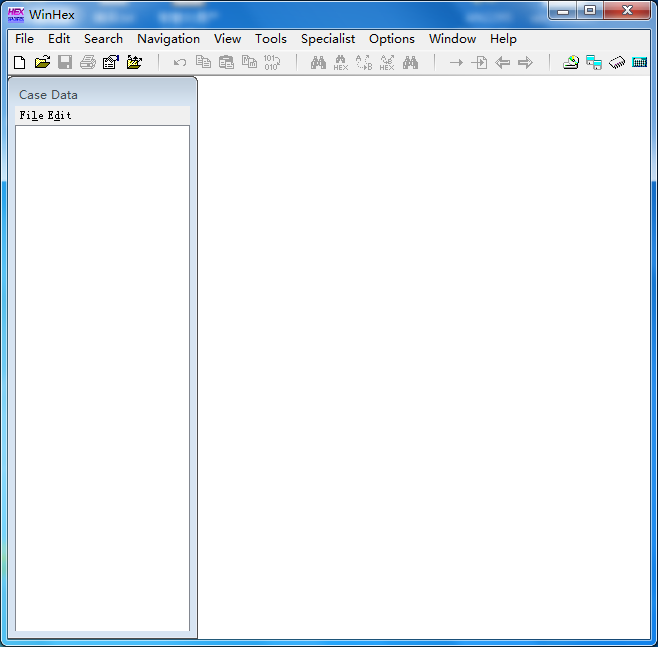The height and width of the screenshot is (647, 658).
Task: Expand the Navigation menu
Action: (168, 39)
